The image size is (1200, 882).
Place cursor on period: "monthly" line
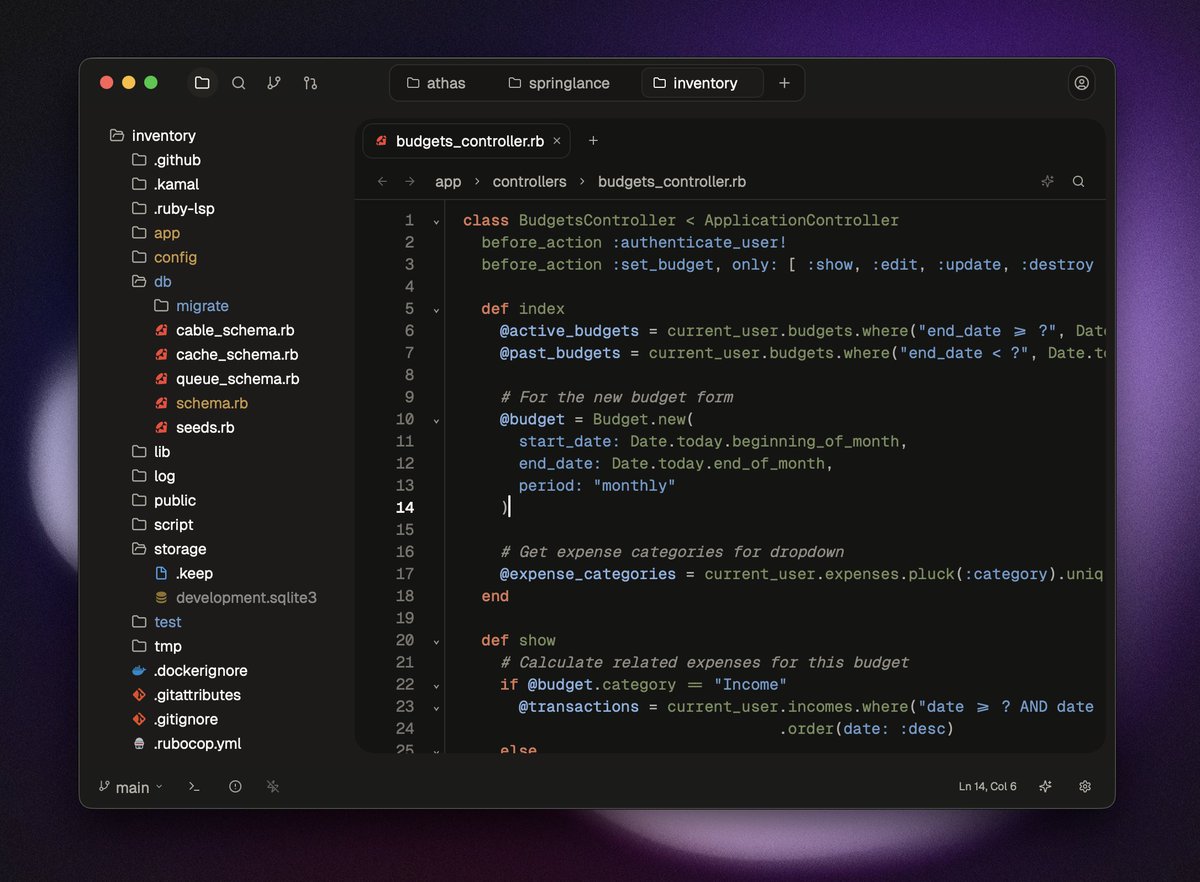point(597,486)
